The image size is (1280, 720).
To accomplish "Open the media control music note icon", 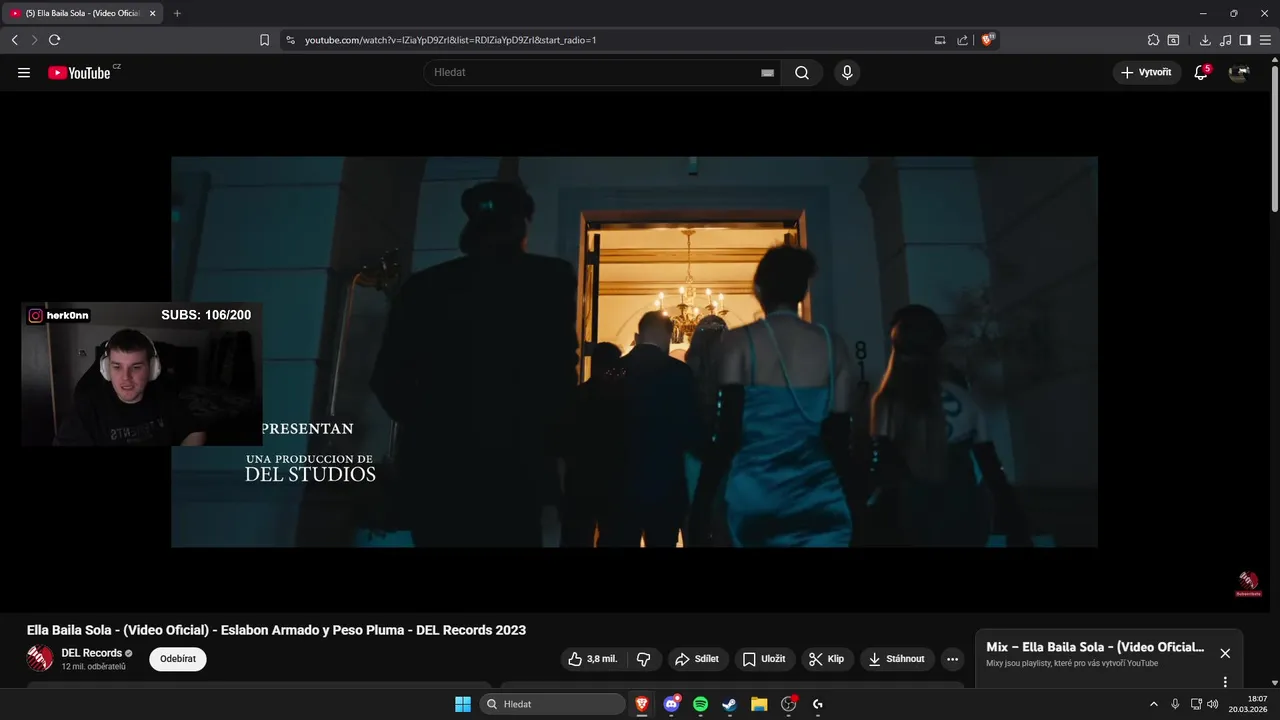I will click(1226, 40).
